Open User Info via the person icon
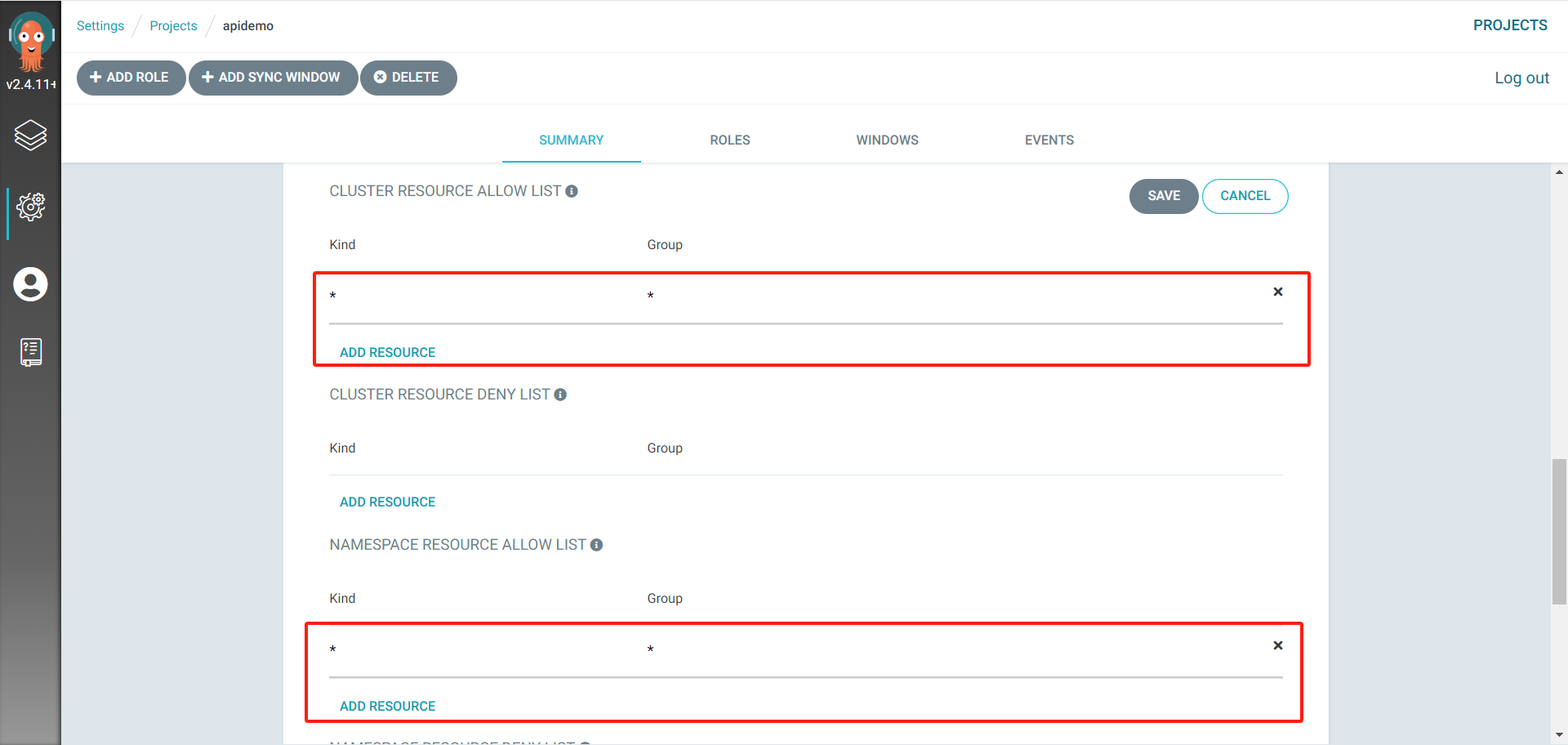1568x745 pixels. 30,284
